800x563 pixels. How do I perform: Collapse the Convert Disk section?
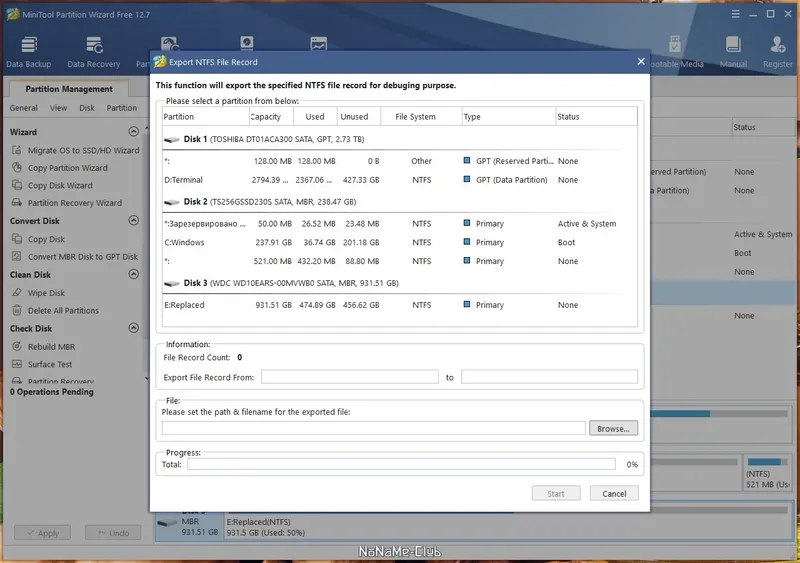click(x=134, y=221)
